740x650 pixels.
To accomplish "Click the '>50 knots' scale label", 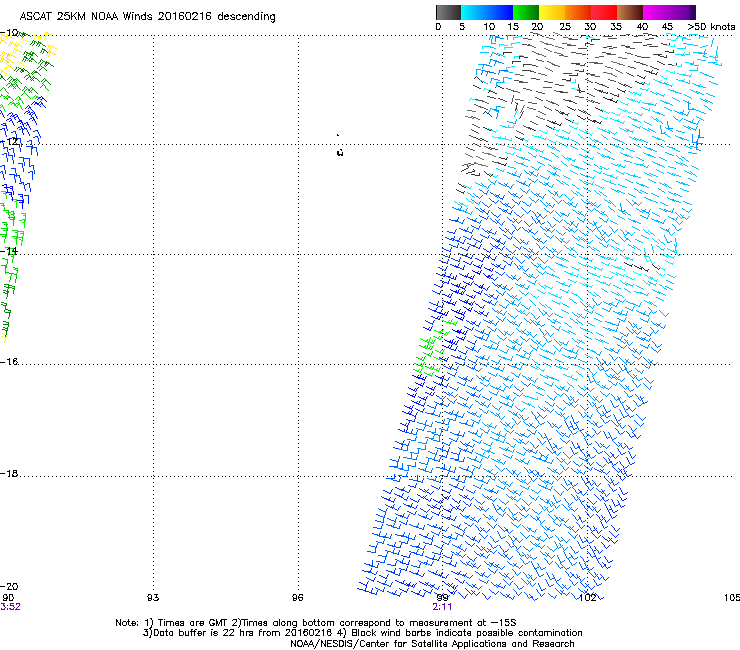I will (x=711, y=27).
